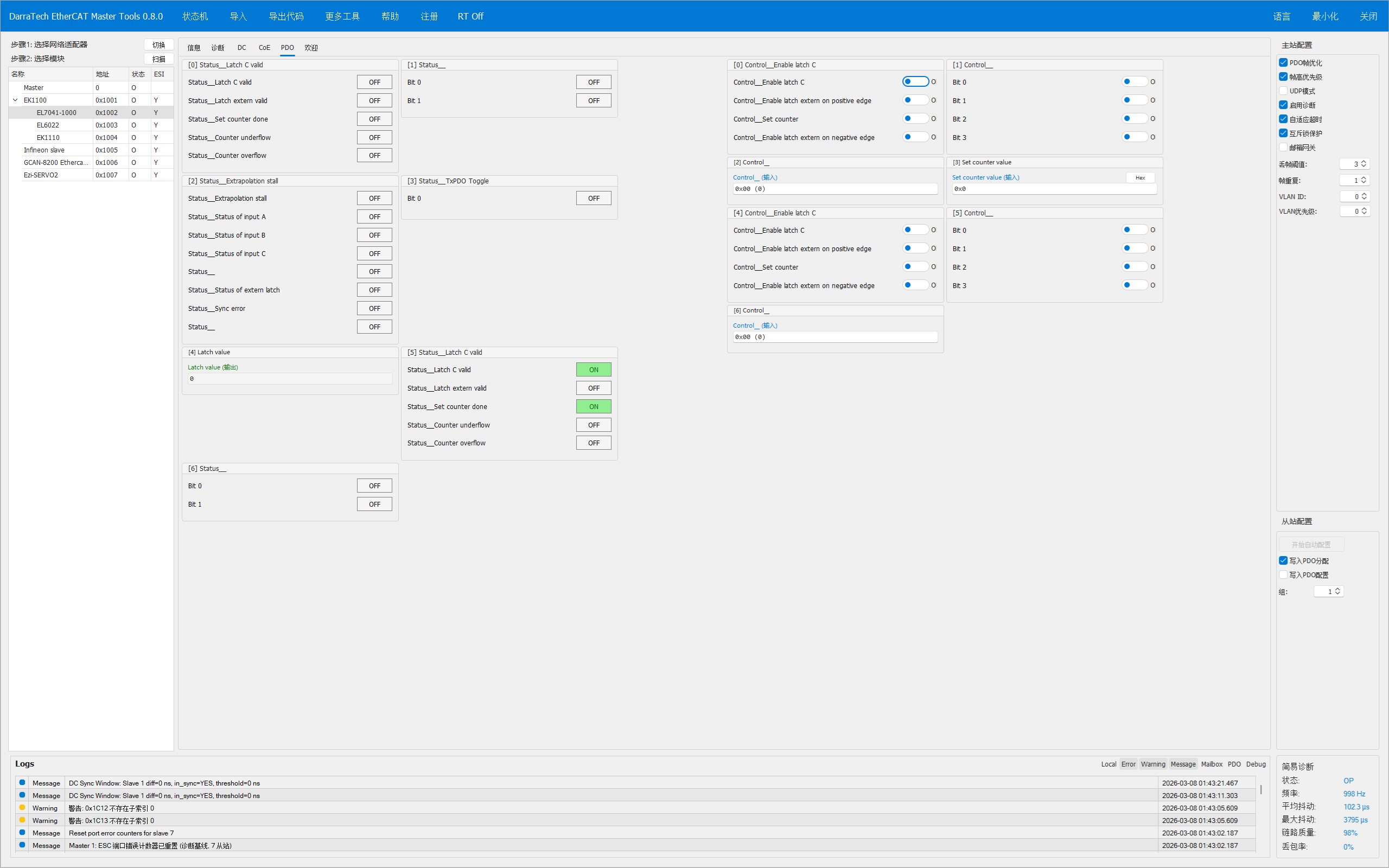Click yellow warning dot for 0x1C12 log
Viewport: 1389px width, 868px height.
point(22,808)
